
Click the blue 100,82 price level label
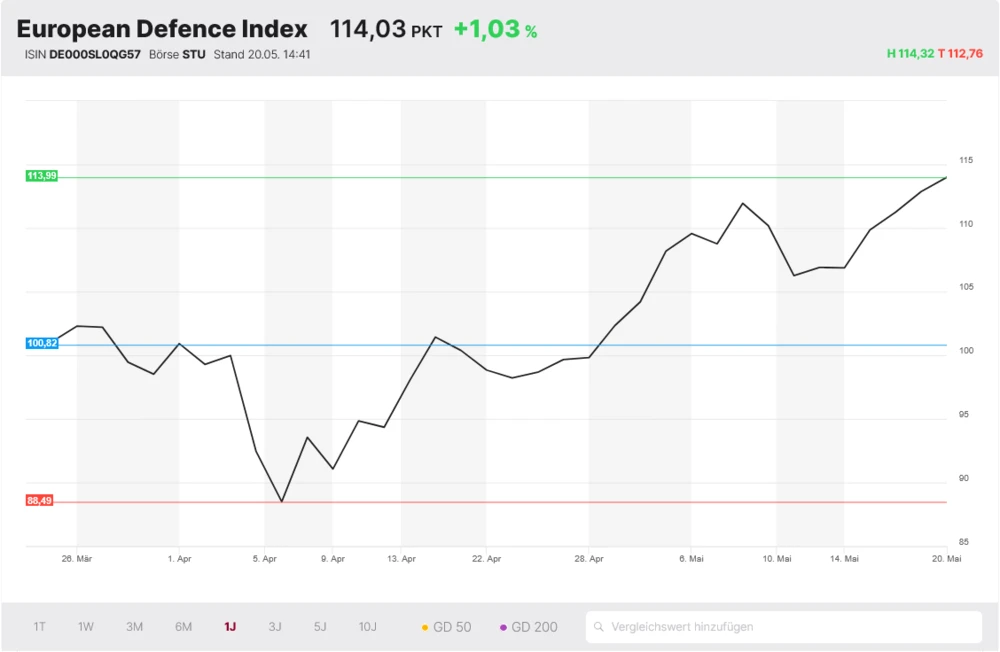coord(40,343)
